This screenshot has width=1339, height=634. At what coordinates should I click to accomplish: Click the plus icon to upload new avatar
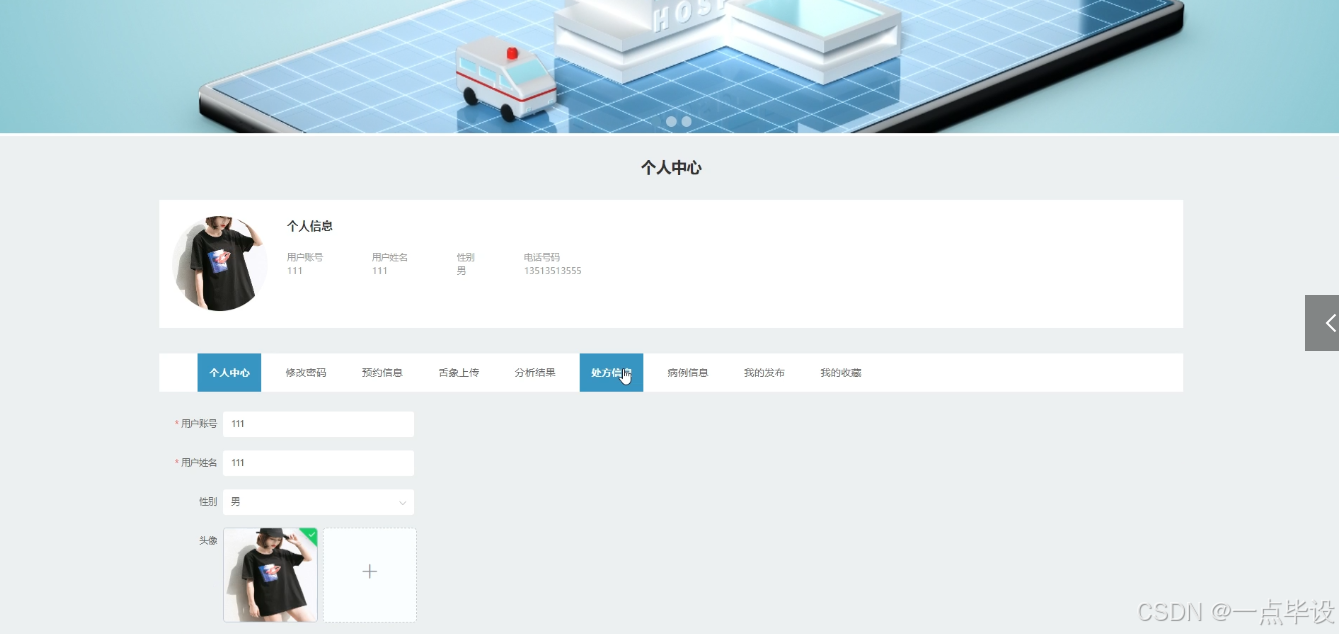(x=369, y=572)
